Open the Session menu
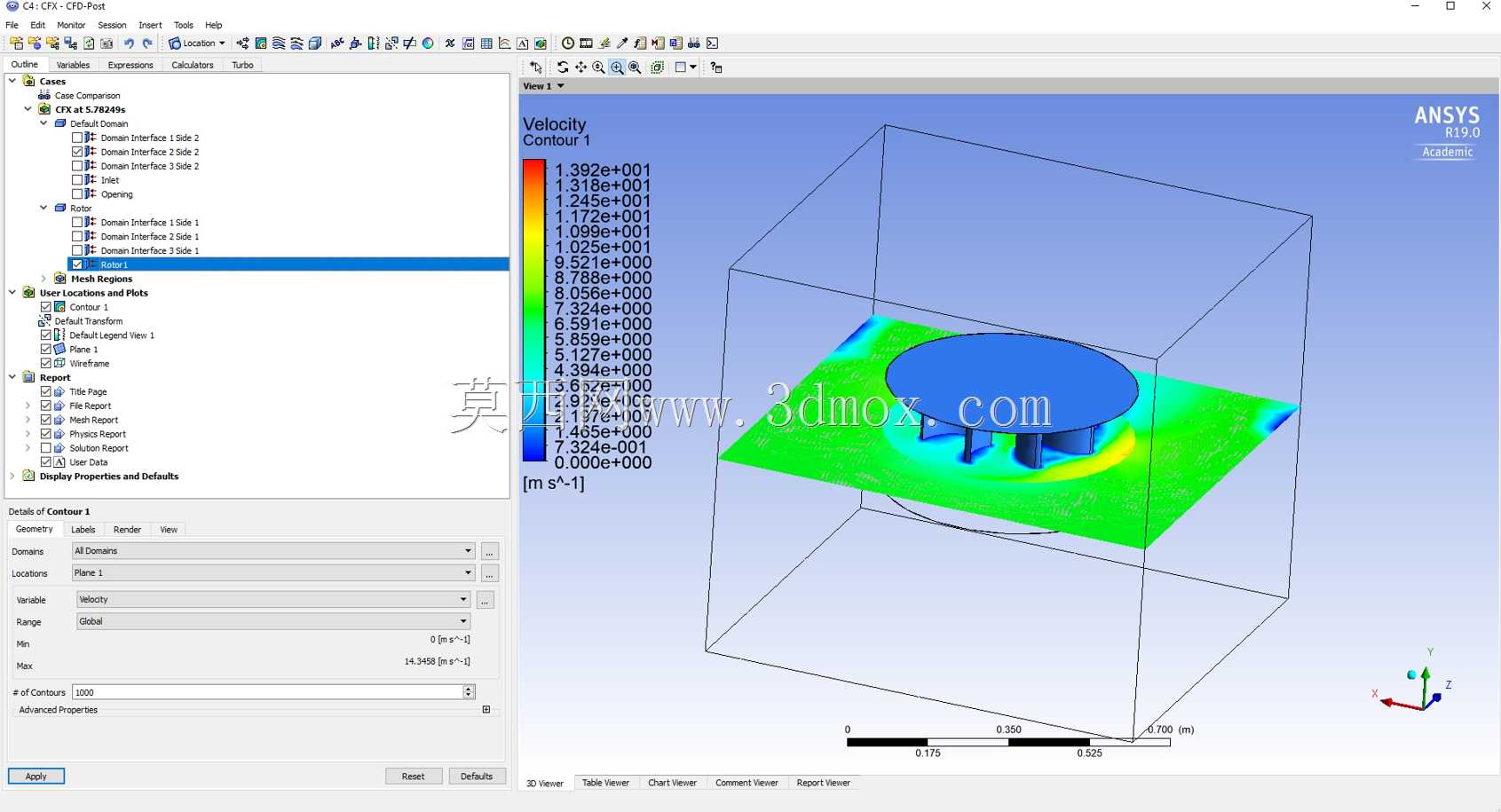 (x=112, y=25)
